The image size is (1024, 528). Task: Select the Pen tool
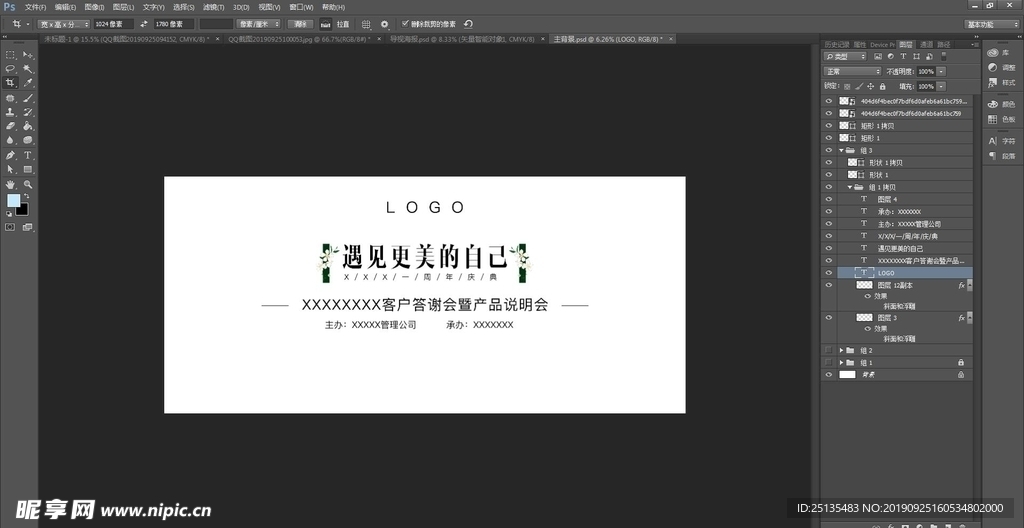(x=10, y=156)
